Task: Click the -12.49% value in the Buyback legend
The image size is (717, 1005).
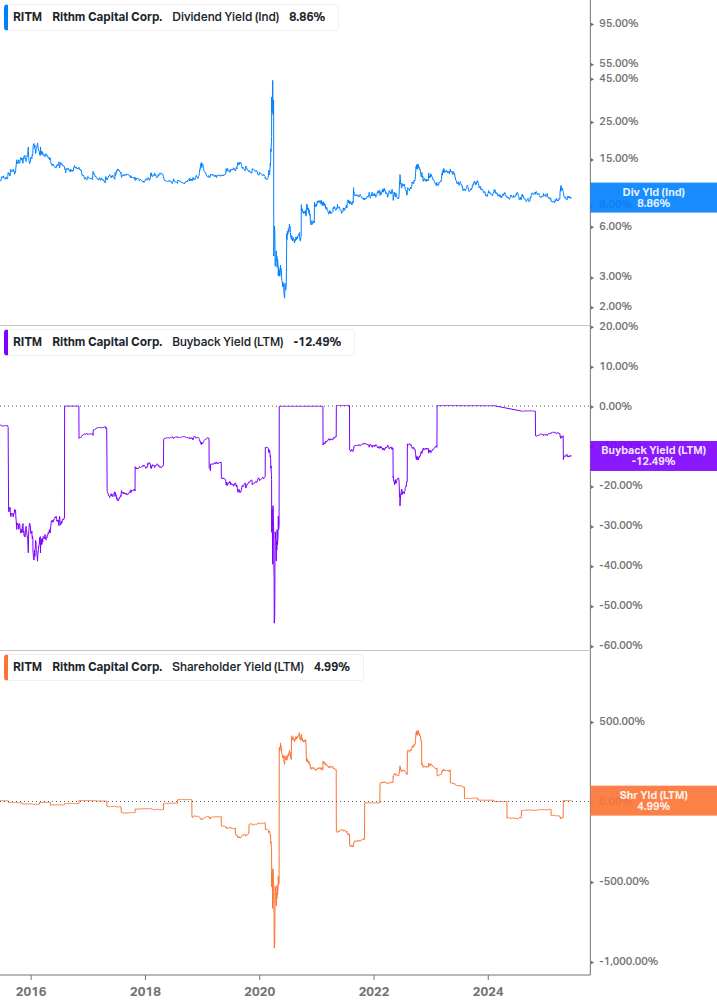Action: point(317,342)
